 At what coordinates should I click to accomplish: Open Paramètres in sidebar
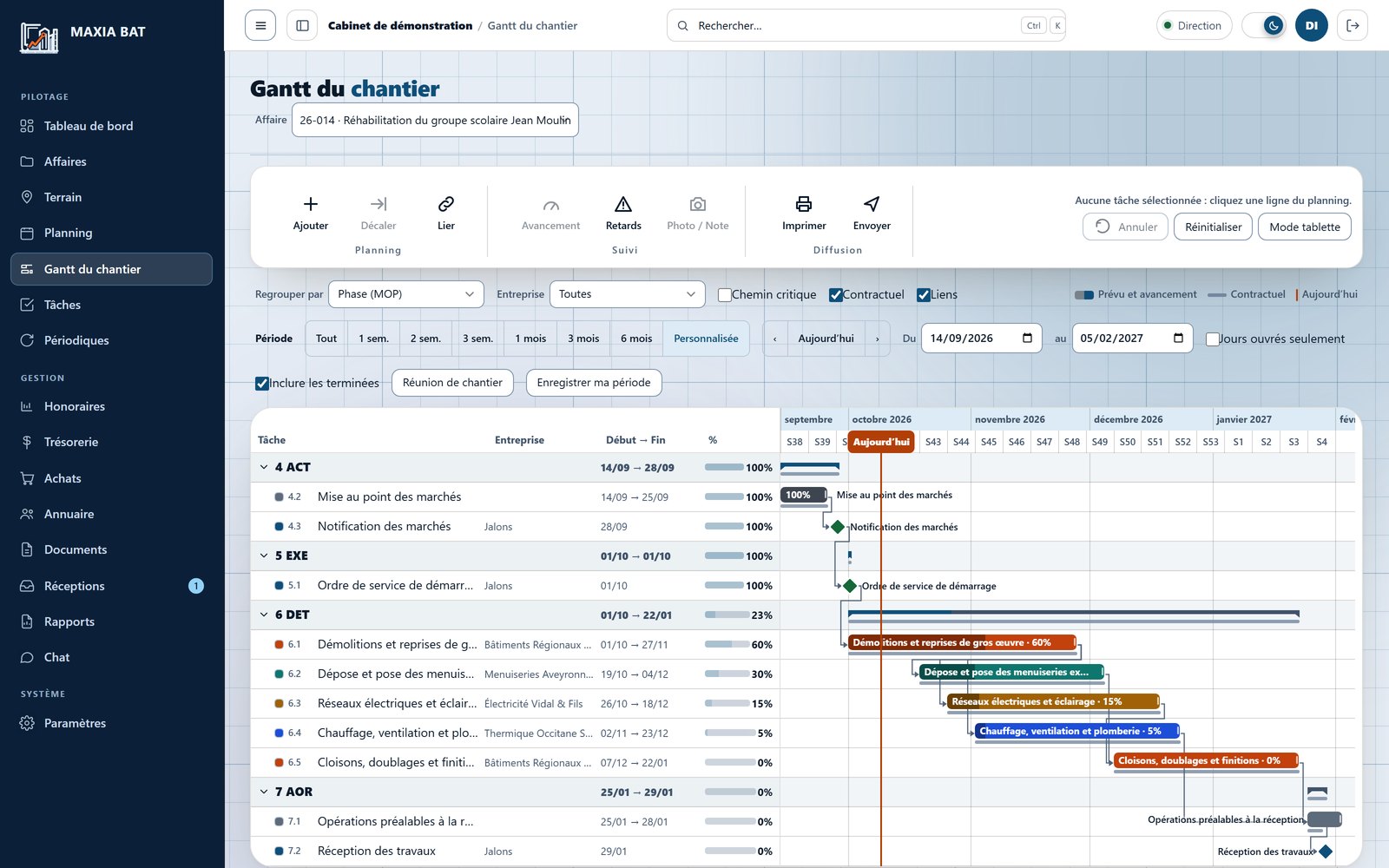pos(111,723)
